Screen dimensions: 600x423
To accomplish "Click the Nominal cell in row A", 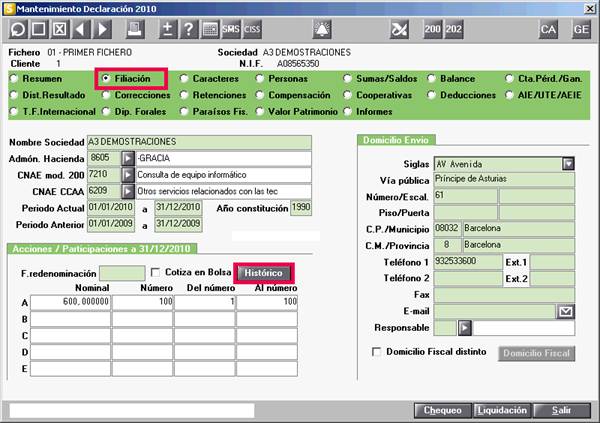I will coord(70,302).
